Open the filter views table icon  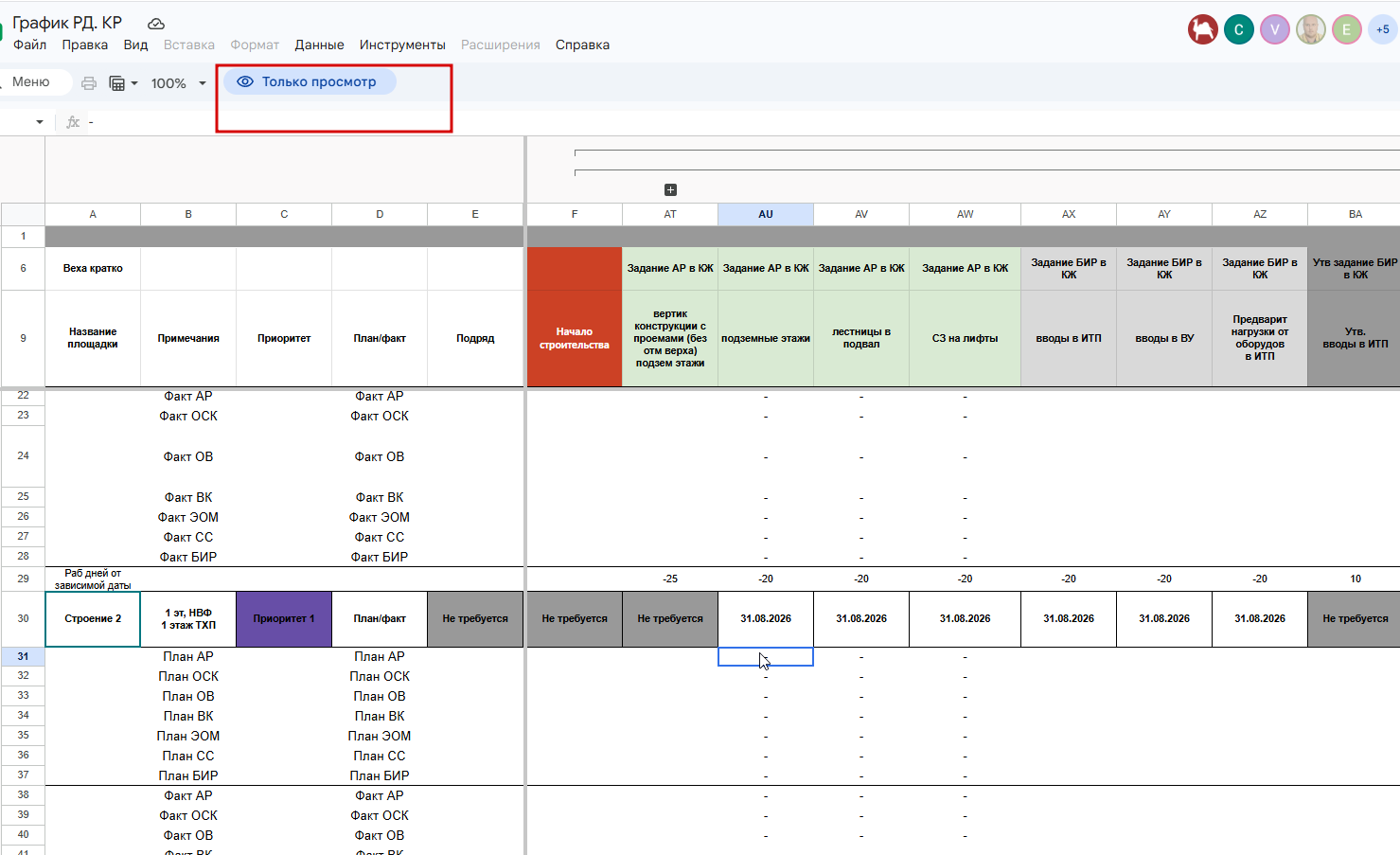pyautogui.click(x=123, y=83)
